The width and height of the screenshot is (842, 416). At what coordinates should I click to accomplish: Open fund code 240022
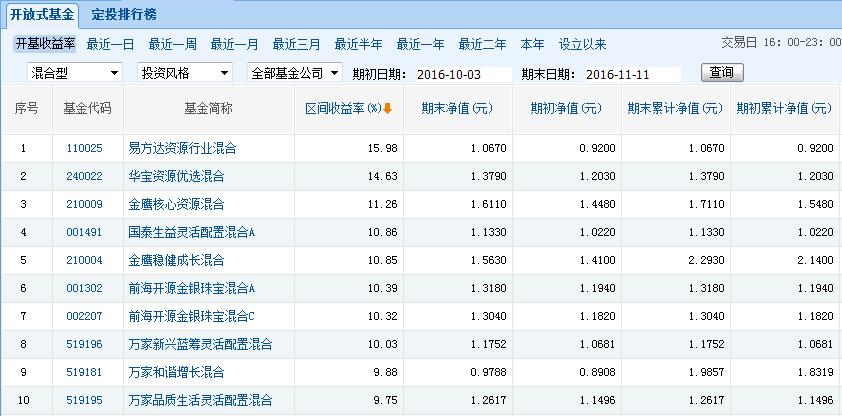click(84, 177)
